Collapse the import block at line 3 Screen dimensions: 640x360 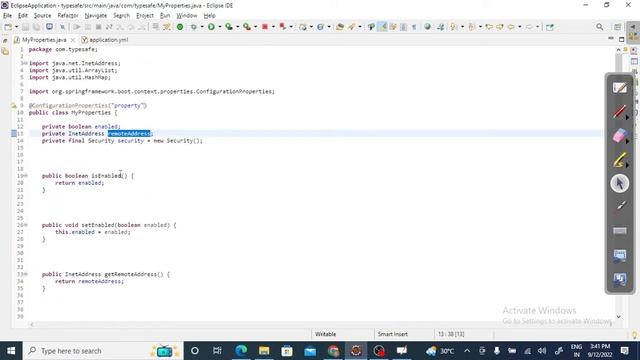[26, 63]
